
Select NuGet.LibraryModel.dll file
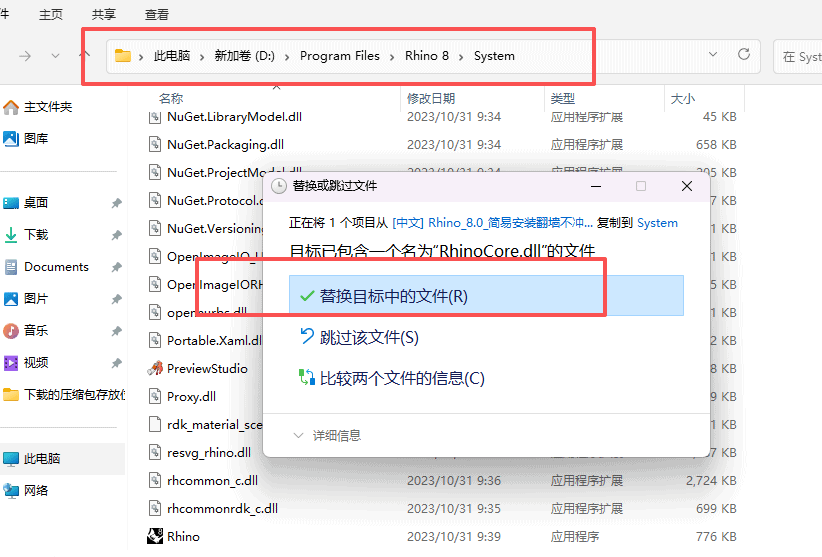coord(234,117)
